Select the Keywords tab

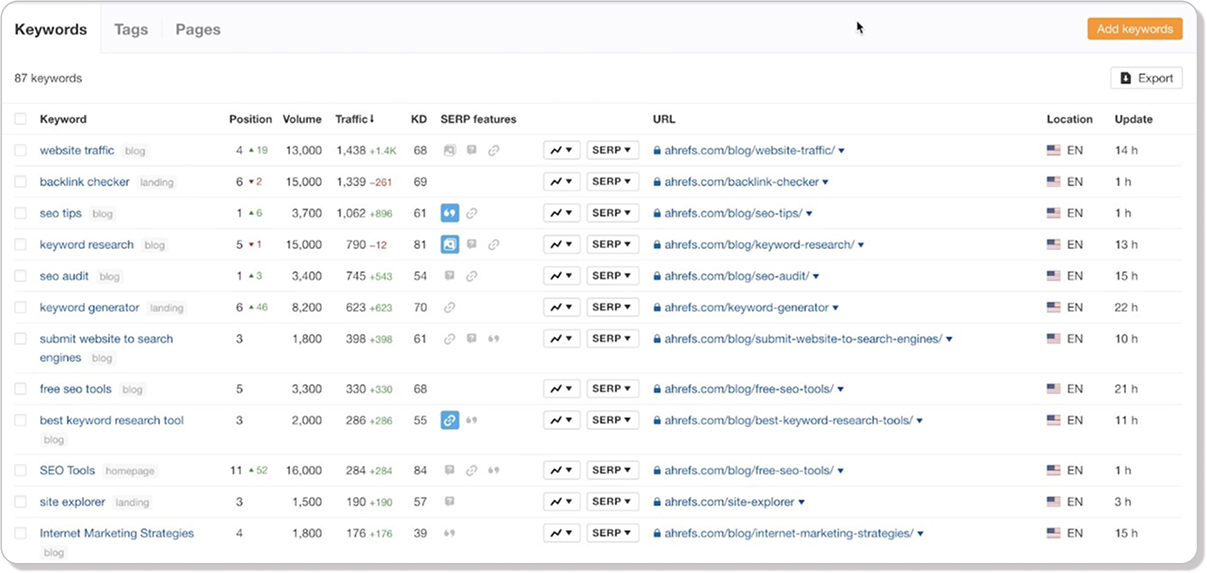point(51,29)
